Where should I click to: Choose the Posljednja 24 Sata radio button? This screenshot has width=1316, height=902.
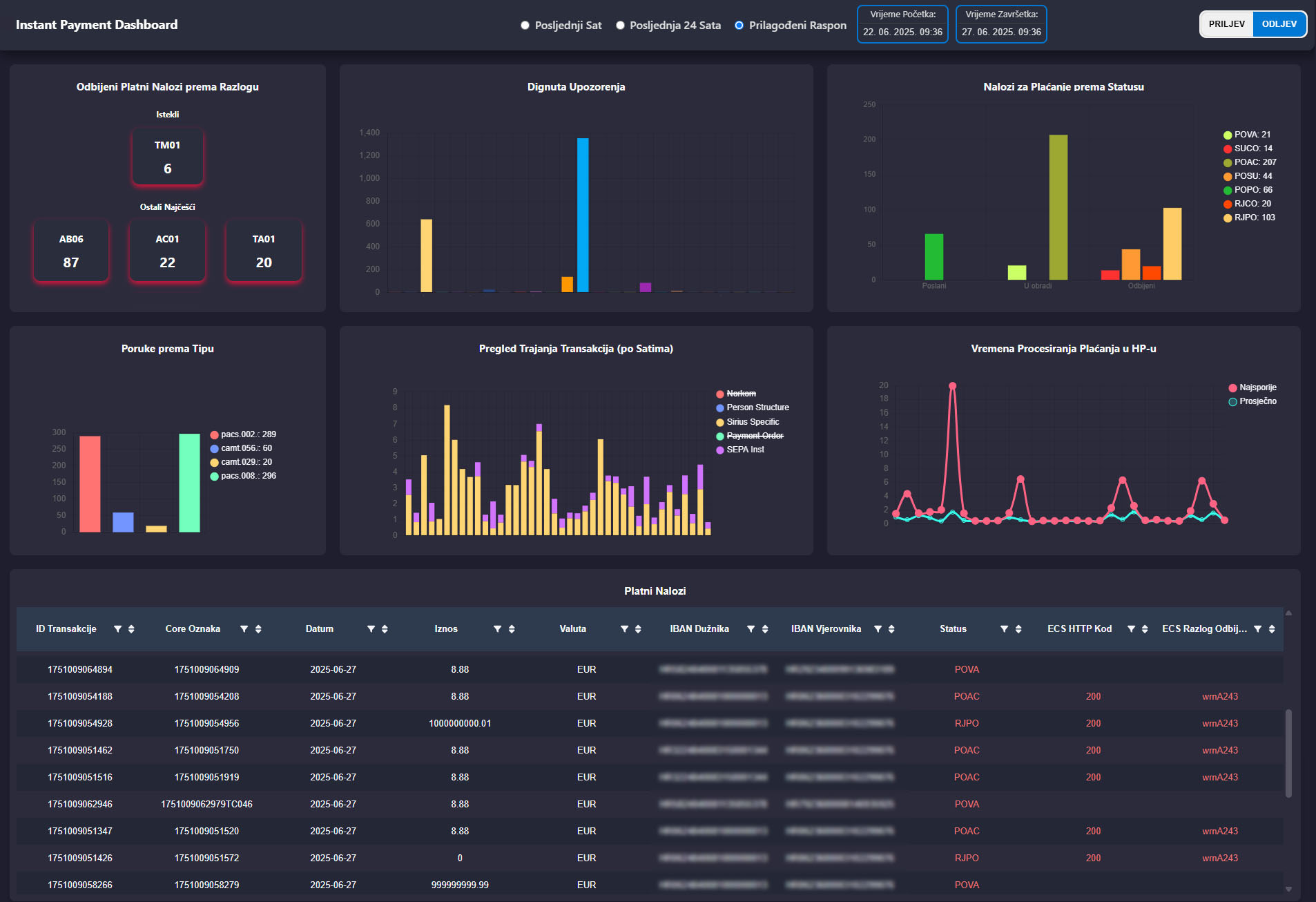click(x=620, y=26)
